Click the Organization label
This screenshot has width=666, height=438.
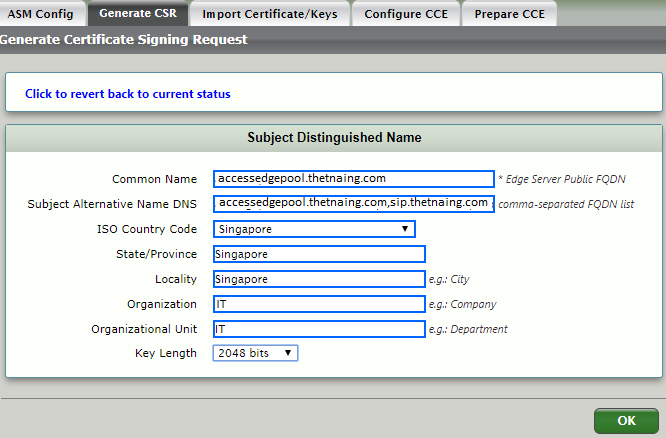[x=162, y=304]
